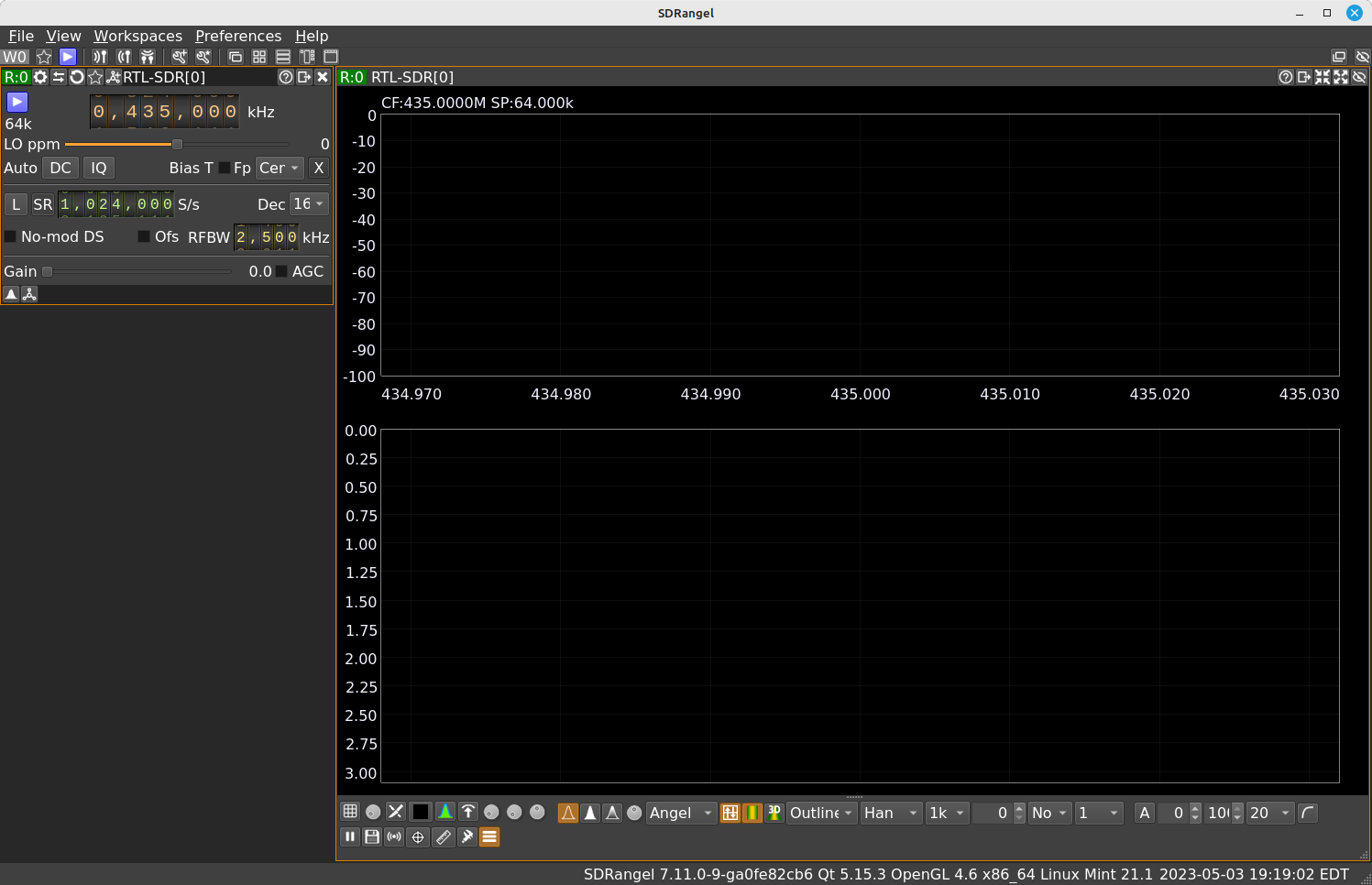Click the RFBW 2,500 kHz field

click(267, 237)
